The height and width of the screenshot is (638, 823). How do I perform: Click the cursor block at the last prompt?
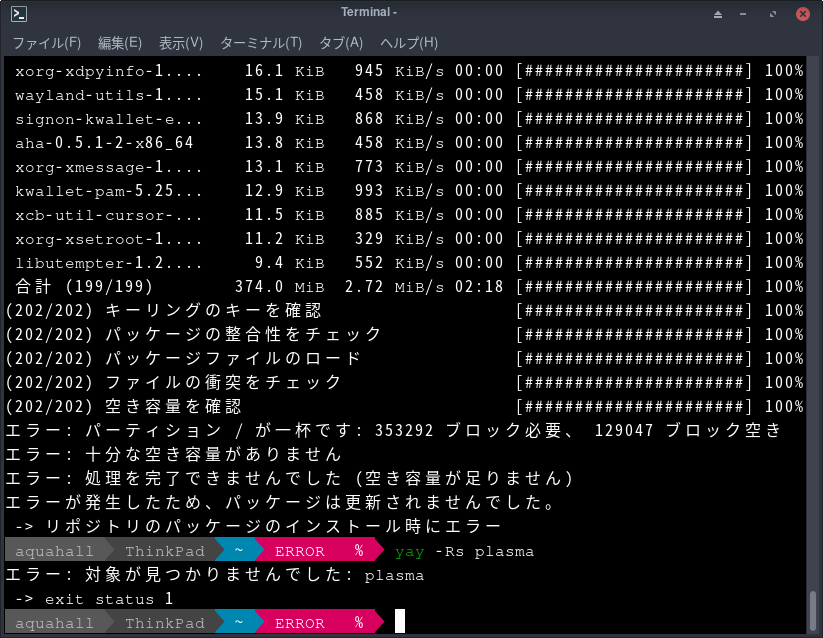coord(400,622)
